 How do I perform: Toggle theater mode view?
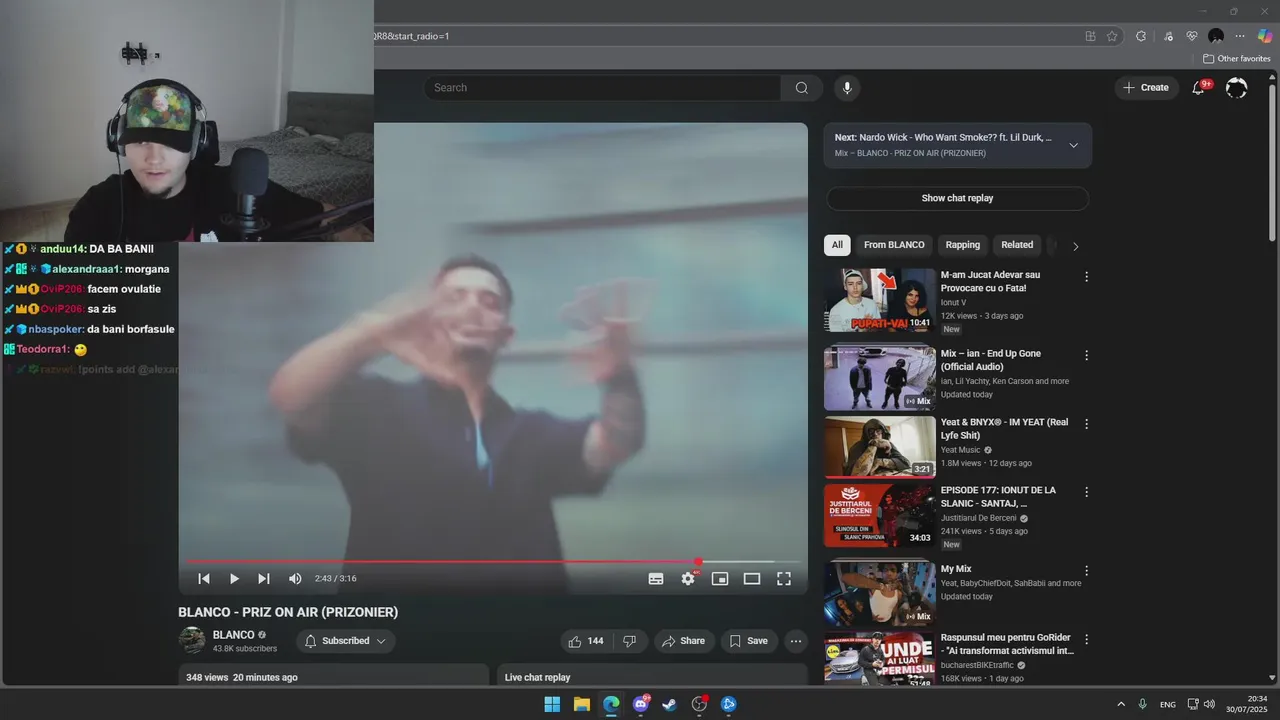coord(752,578)
